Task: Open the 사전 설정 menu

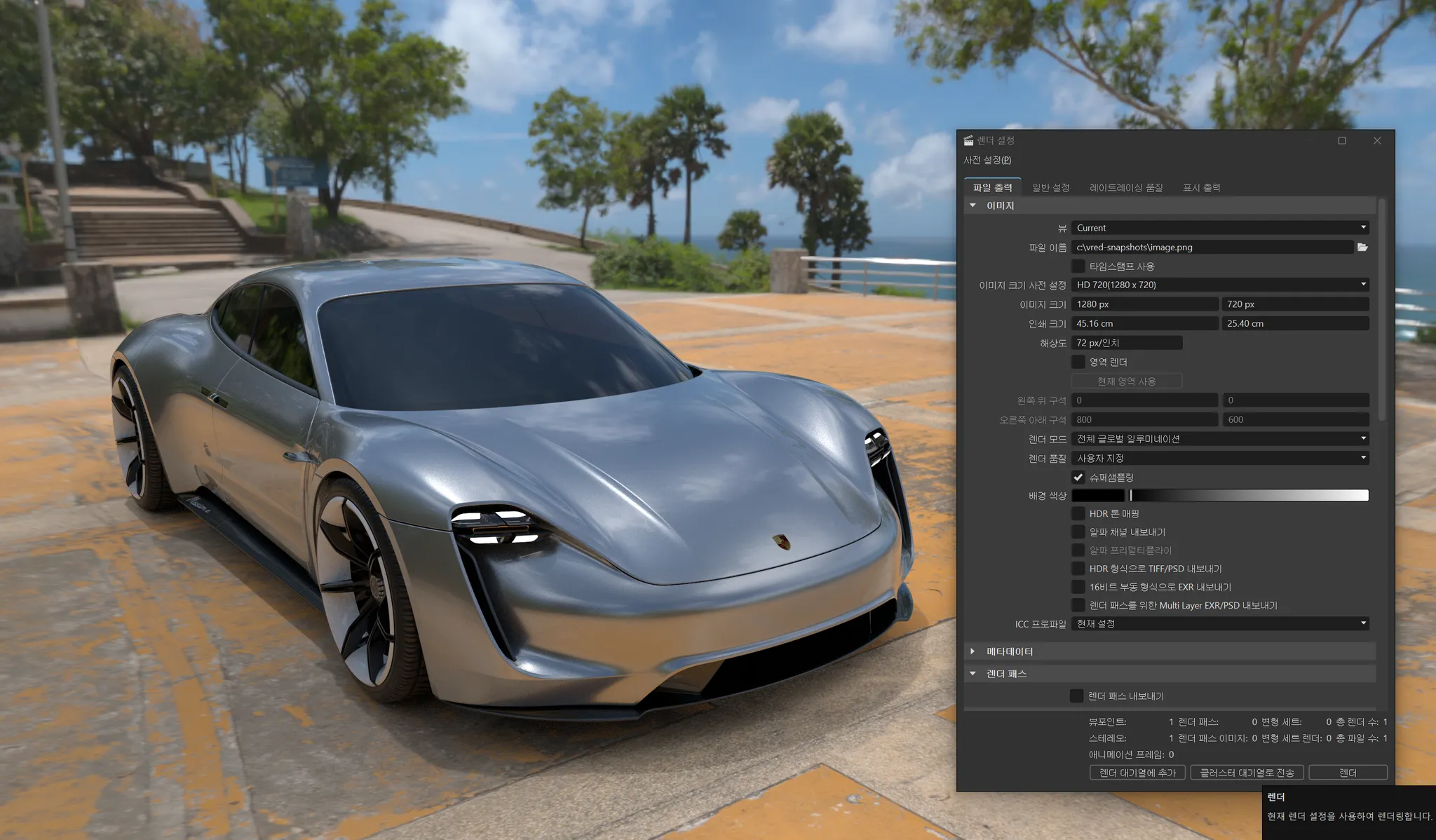Action: 987,161
